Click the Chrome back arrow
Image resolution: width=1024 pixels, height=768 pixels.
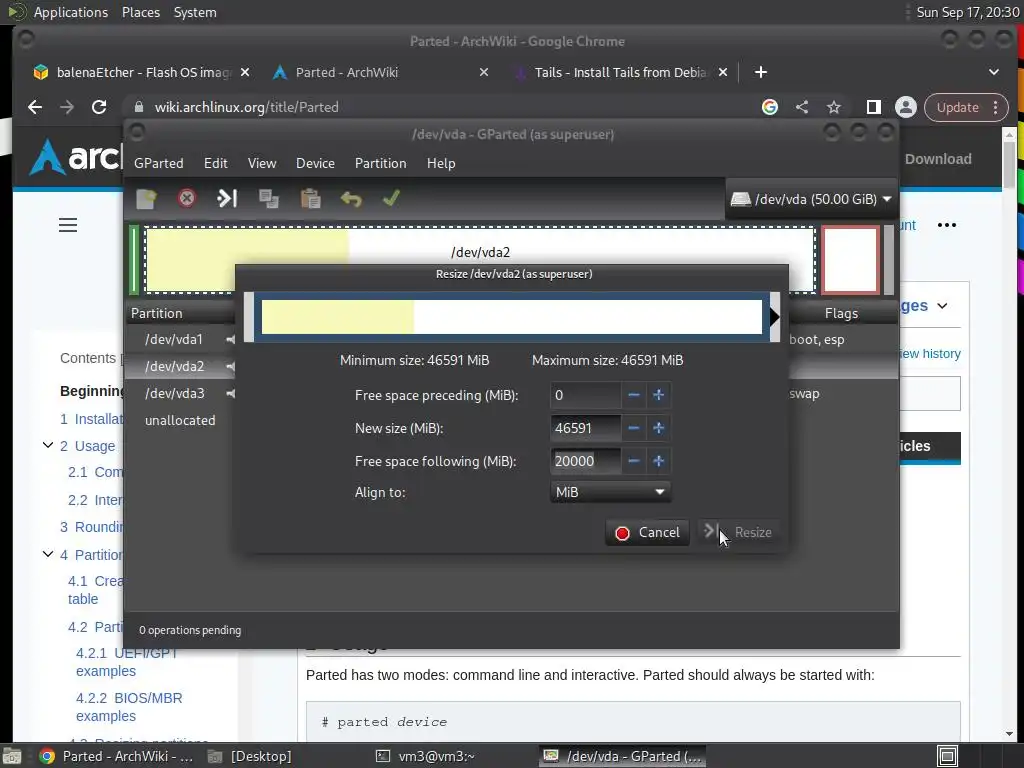point(35,107)
